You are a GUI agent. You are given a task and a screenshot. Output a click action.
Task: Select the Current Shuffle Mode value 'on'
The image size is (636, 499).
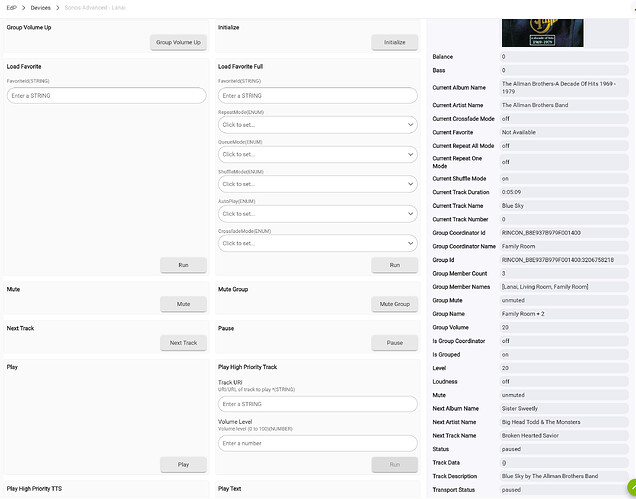[564, 179]
